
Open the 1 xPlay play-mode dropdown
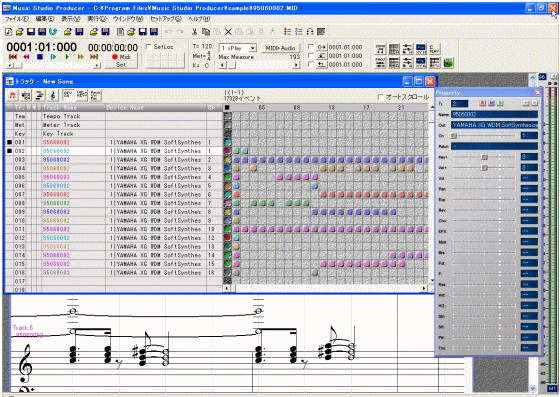pyautogui.click(x=252, y=48)
